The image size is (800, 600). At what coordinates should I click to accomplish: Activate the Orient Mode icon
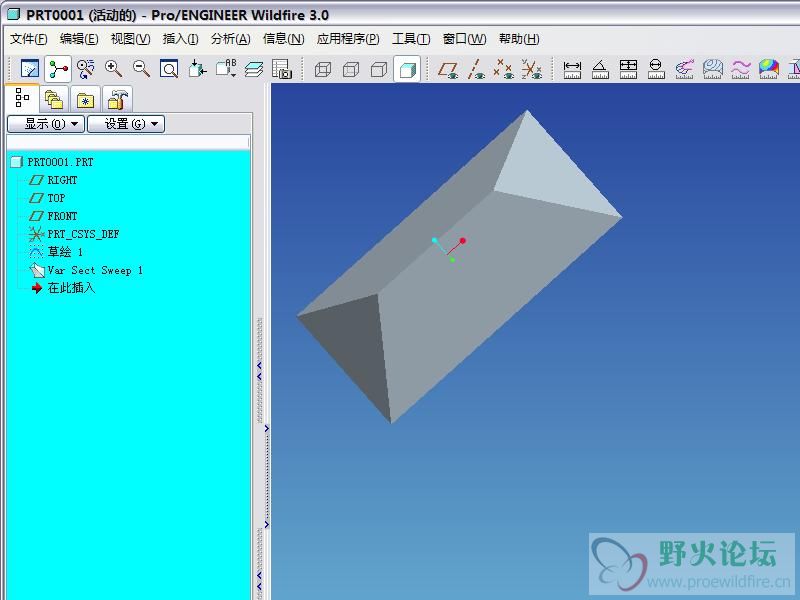[x=86, y=69]
